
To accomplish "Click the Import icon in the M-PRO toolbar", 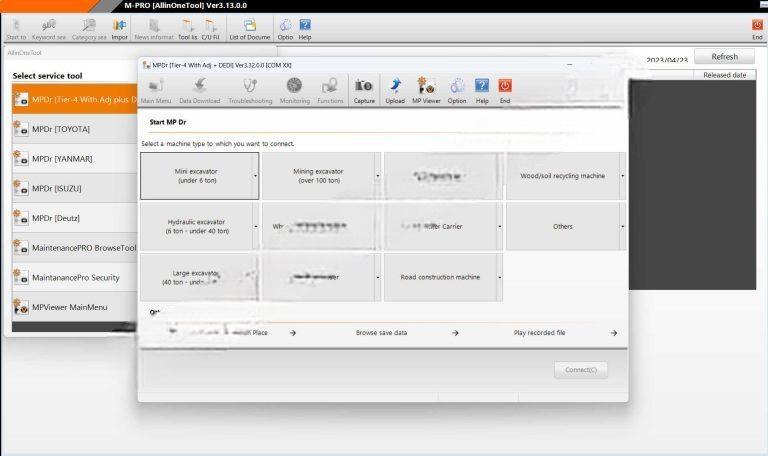I will point(120,30).
